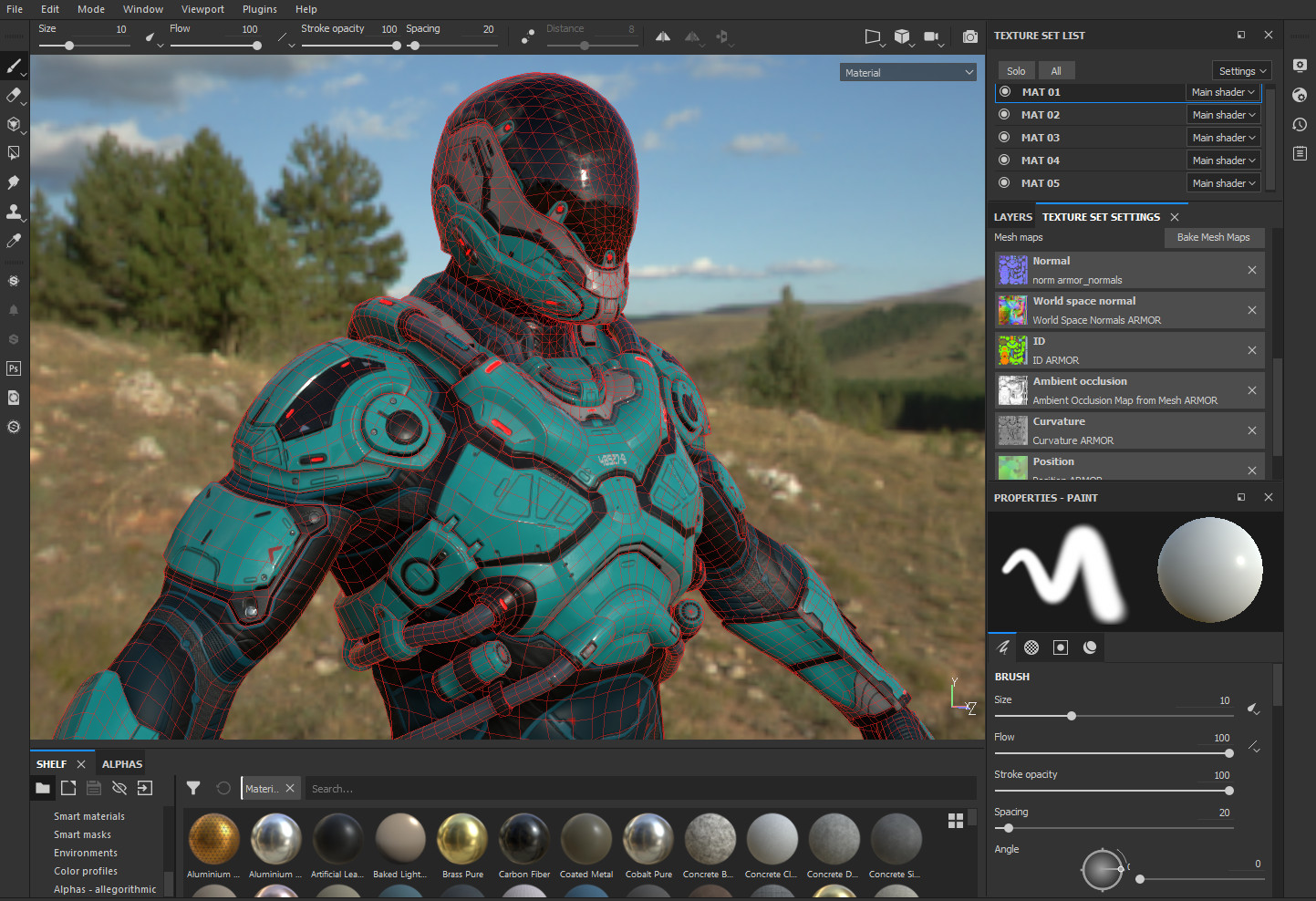Click the 3D cube view mode icon

[902, 36]
